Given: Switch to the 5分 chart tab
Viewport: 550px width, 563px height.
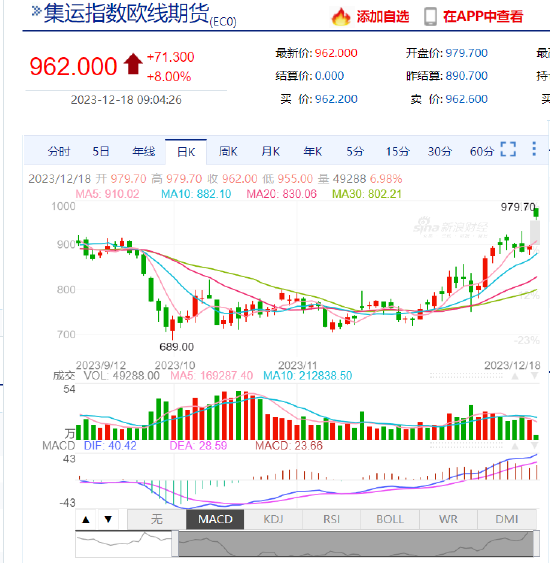Looking at the screenshot, I should pos(355,152).
